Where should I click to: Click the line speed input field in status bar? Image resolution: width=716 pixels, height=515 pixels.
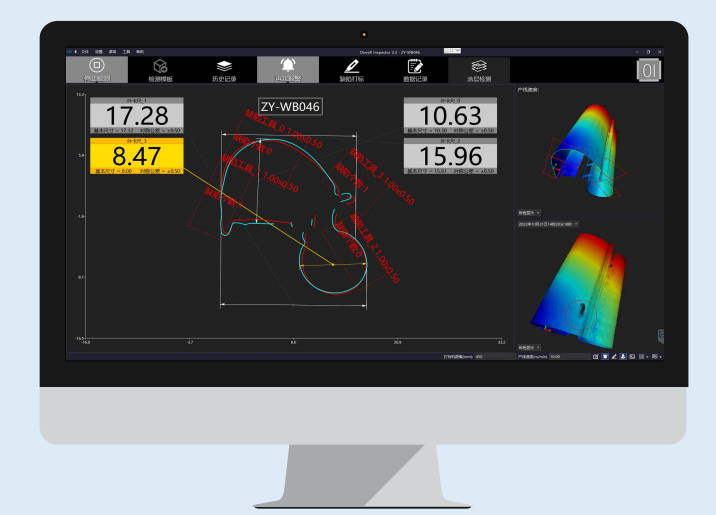(569, 357)
